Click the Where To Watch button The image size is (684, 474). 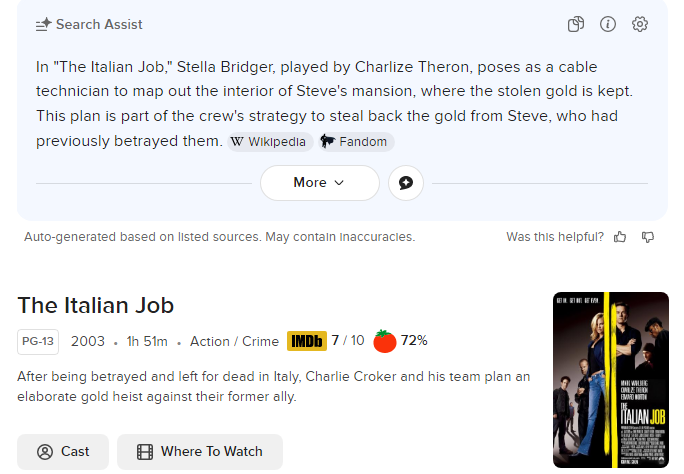click(x=199, y=452)
